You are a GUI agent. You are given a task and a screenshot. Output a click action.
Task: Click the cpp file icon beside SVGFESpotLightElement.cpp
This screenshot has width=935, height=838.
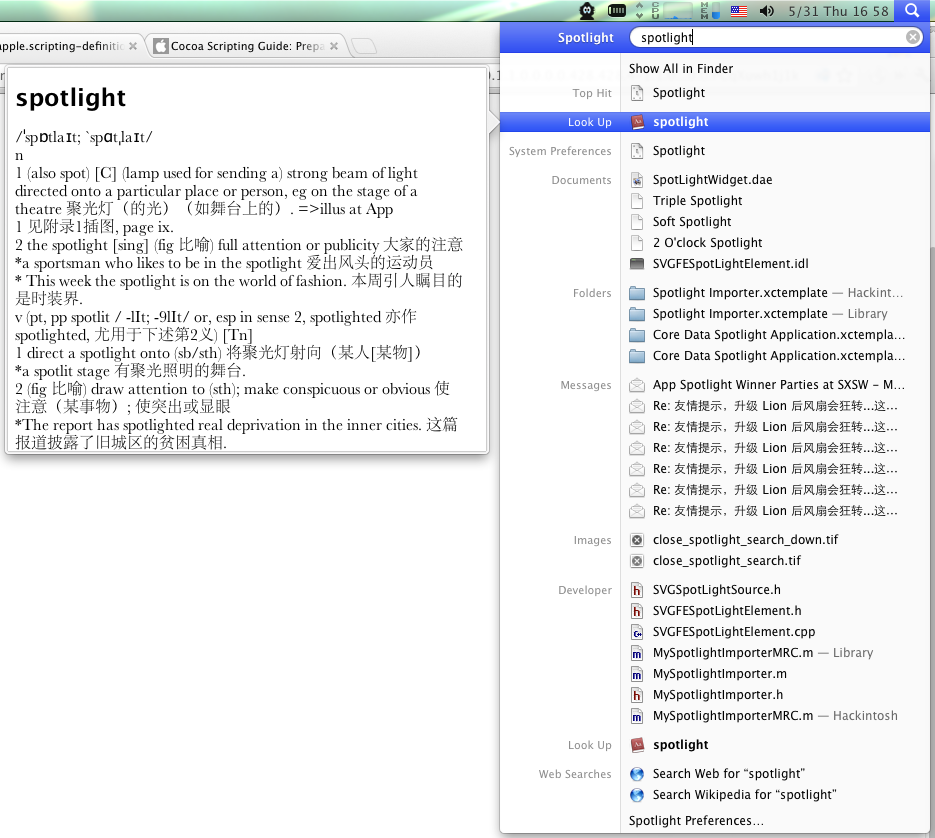coord(637,632)
